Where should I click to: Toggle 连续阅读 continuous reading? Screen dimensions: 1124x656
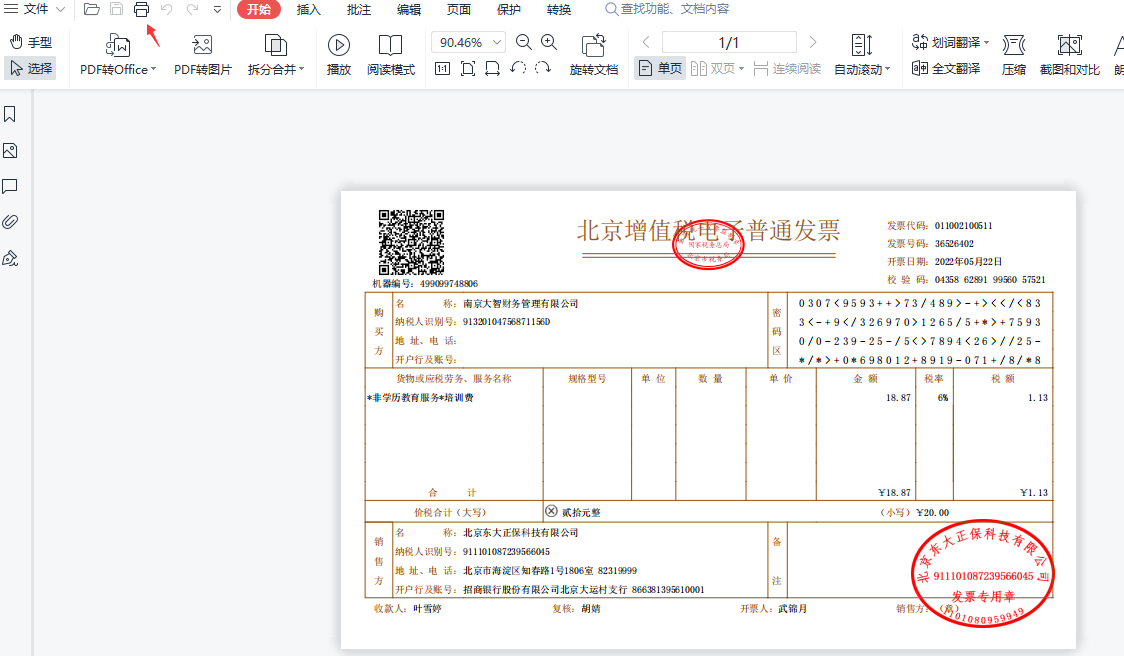point(787,68)
